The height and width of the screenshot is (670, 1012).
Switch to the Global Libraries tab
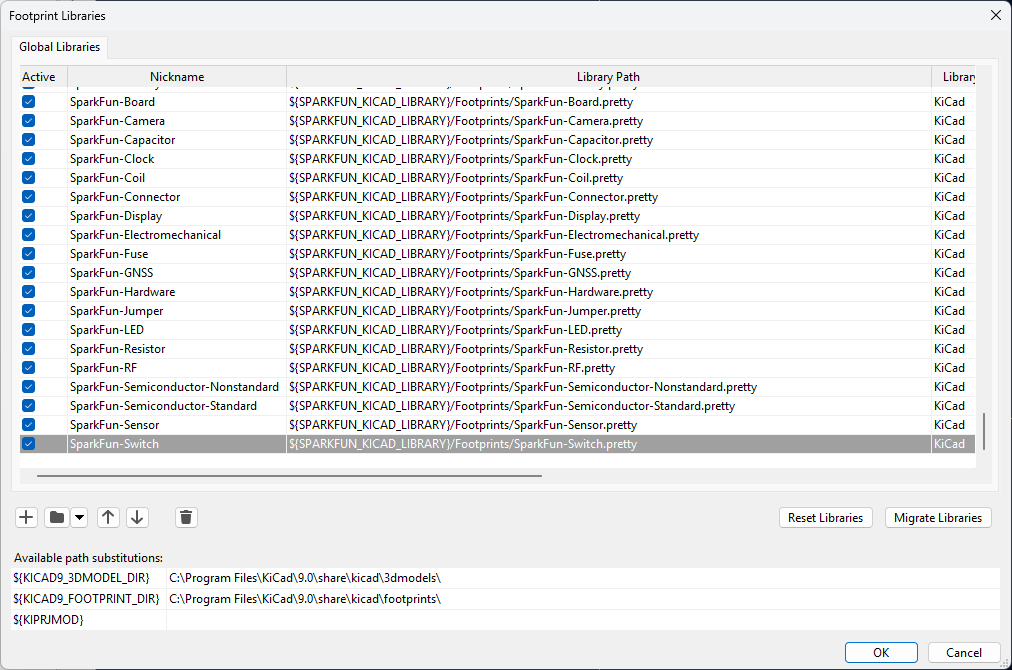tap(59, 47)
